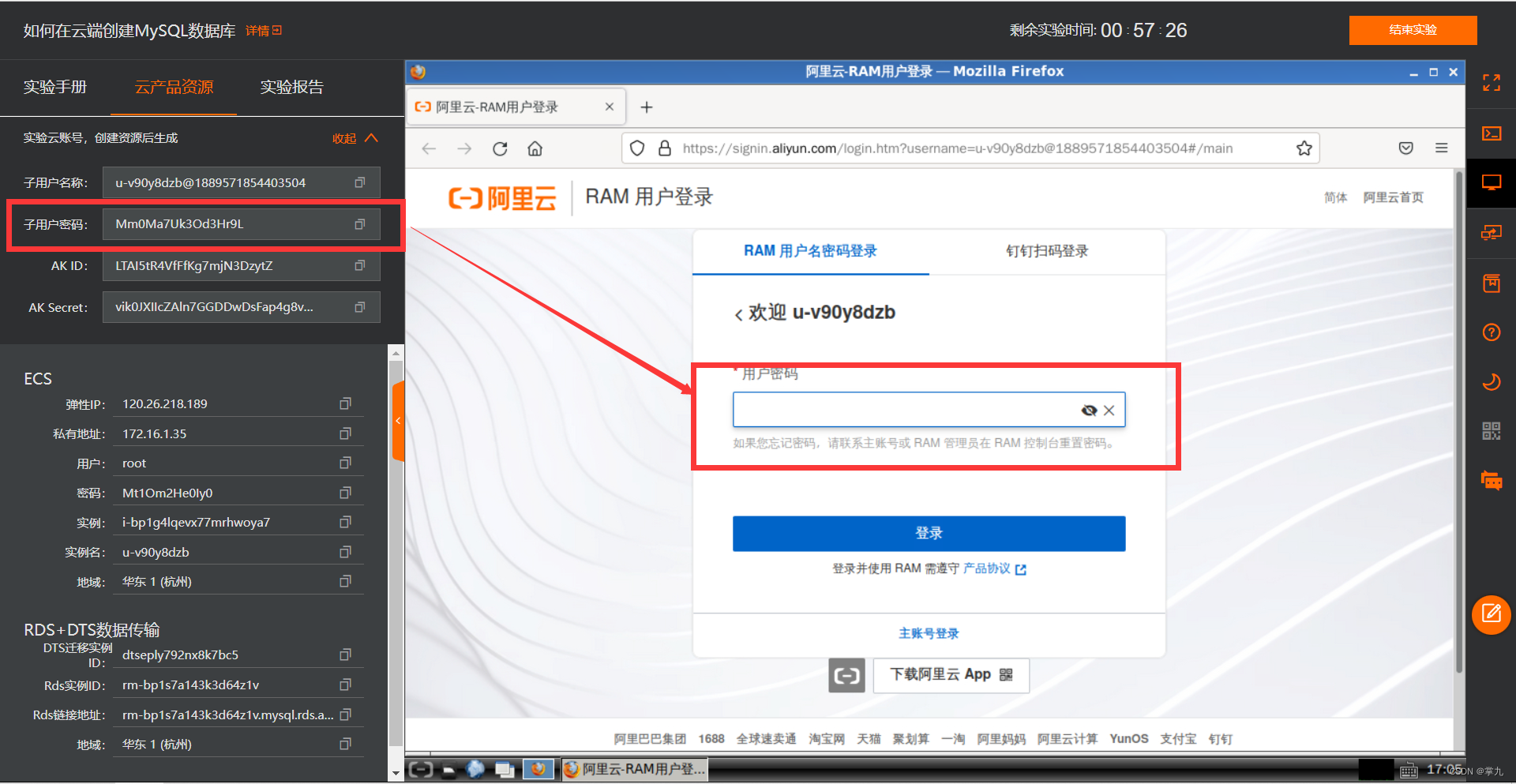The image size is (1516, 784).
Task: Copy the ECS 私有地址 value
Action: pyautogui.click(x=345, y=433)
